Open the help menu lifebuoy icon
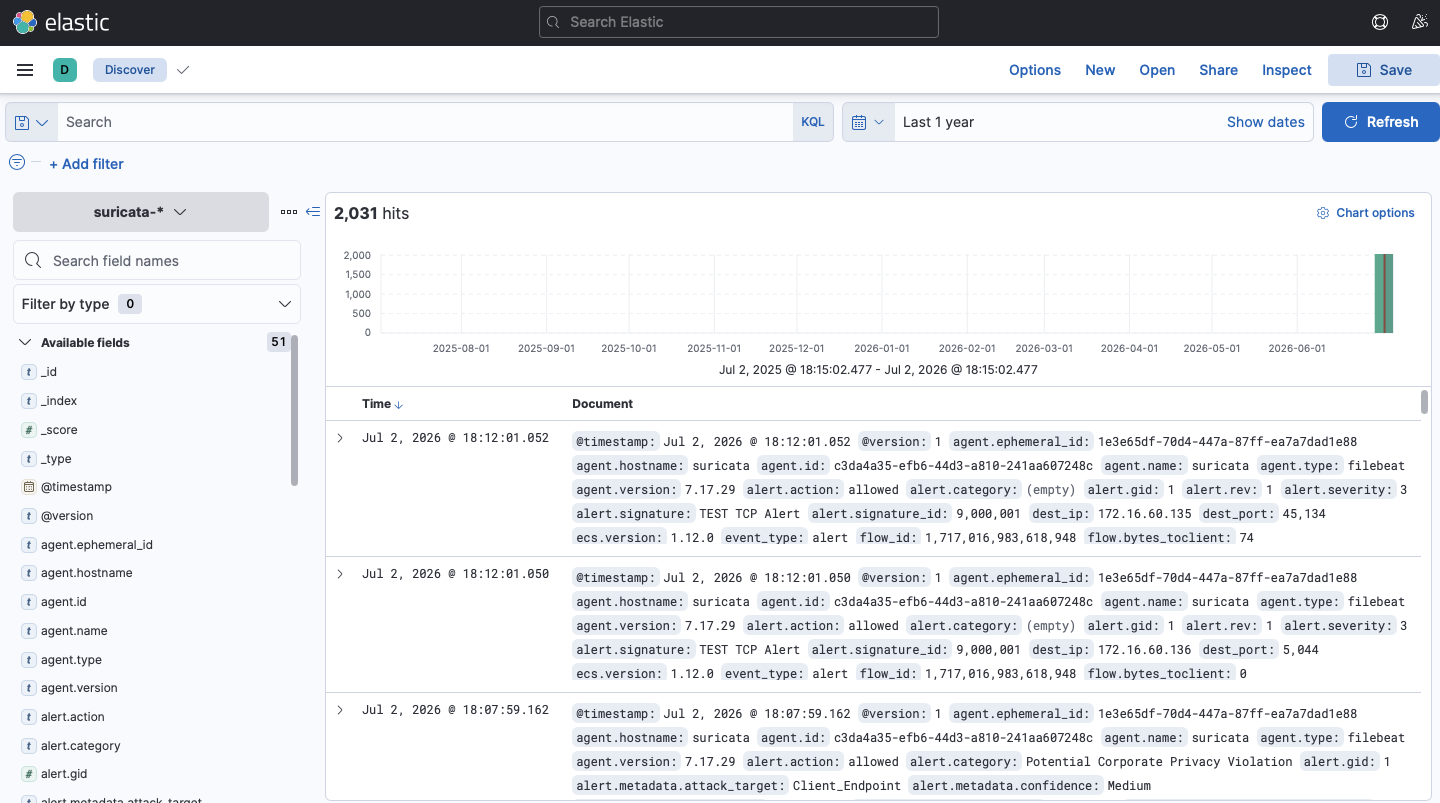This screenshot has height=803, width=1440. click(x=1380, y=22)
